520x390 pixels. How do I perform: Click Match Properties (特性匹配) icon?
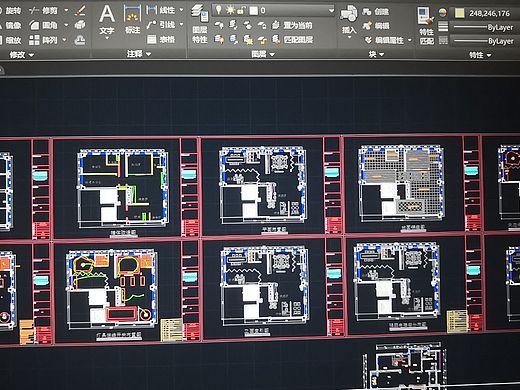point(426,26)
